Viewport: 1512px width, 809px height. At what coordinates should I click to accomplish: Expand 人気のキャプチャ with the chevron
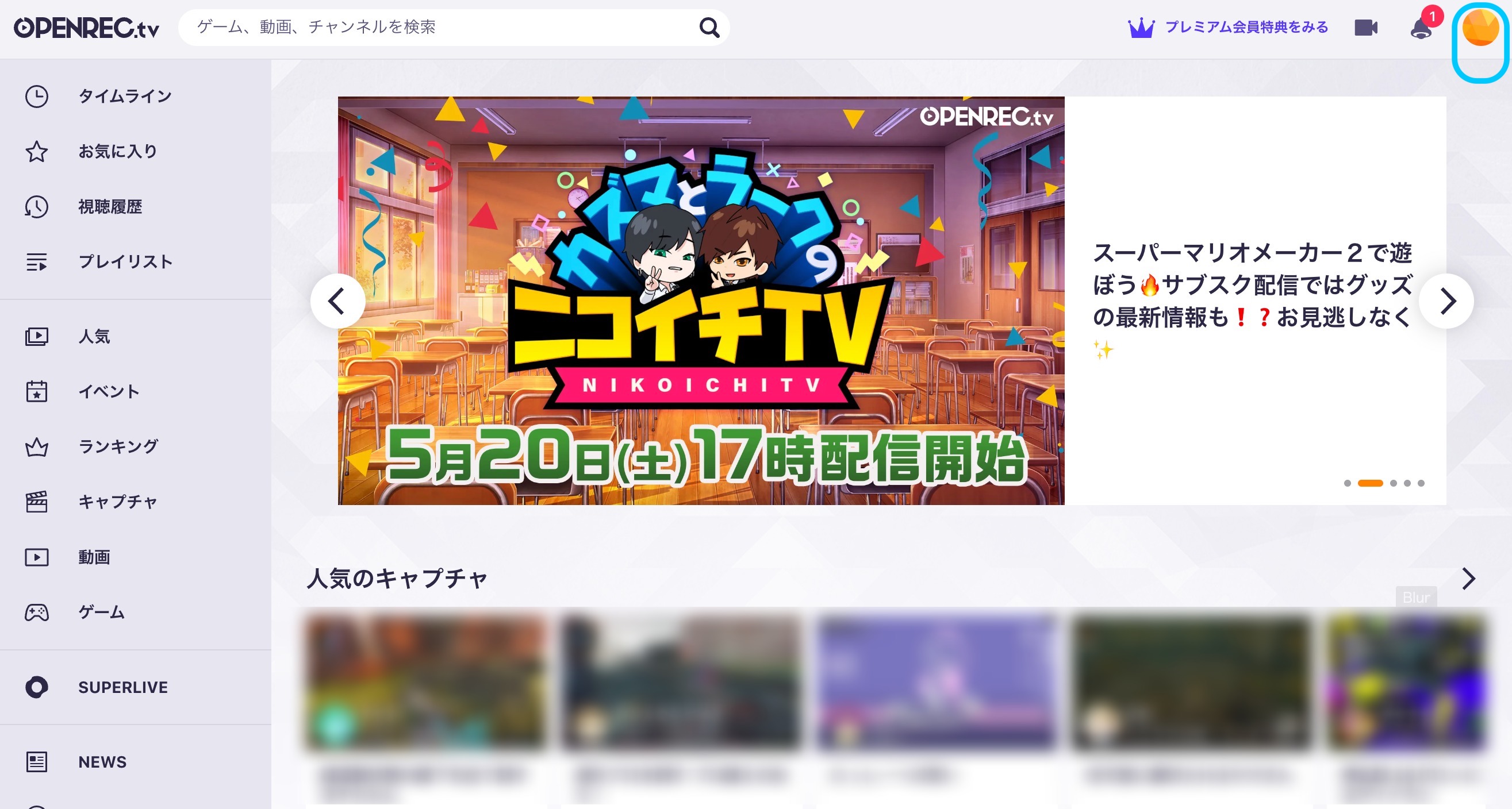[1468, 579]
